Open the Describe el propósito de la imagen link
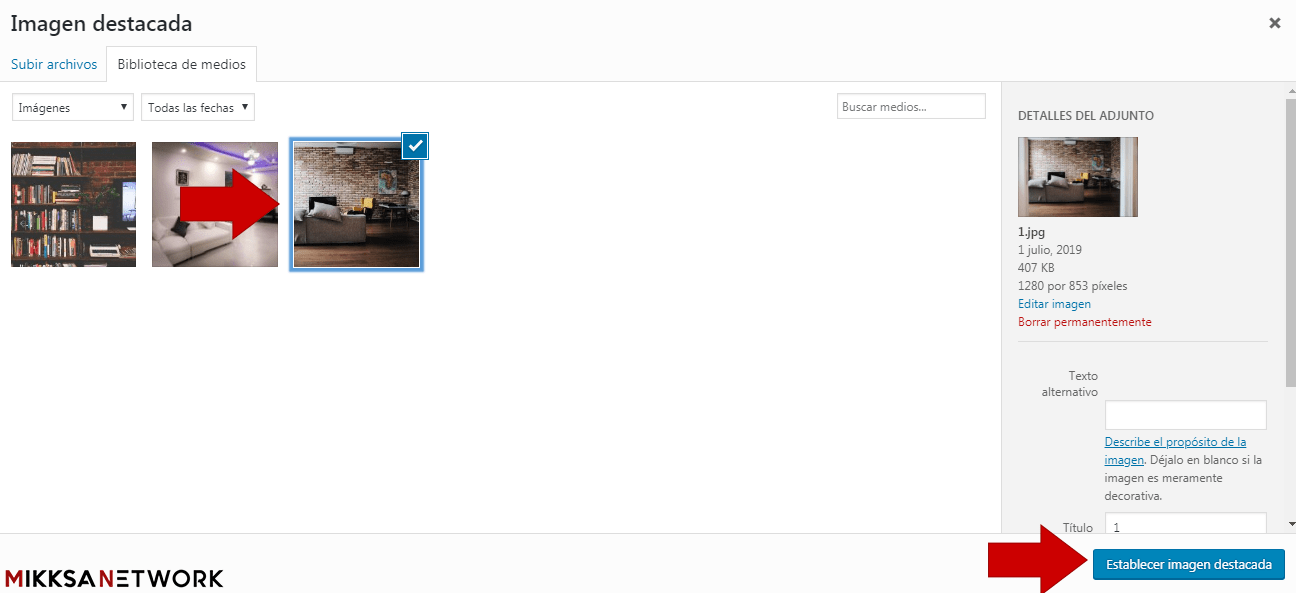The height and width of the screenshot is (593, 1296). click(x=1175, y=442)
